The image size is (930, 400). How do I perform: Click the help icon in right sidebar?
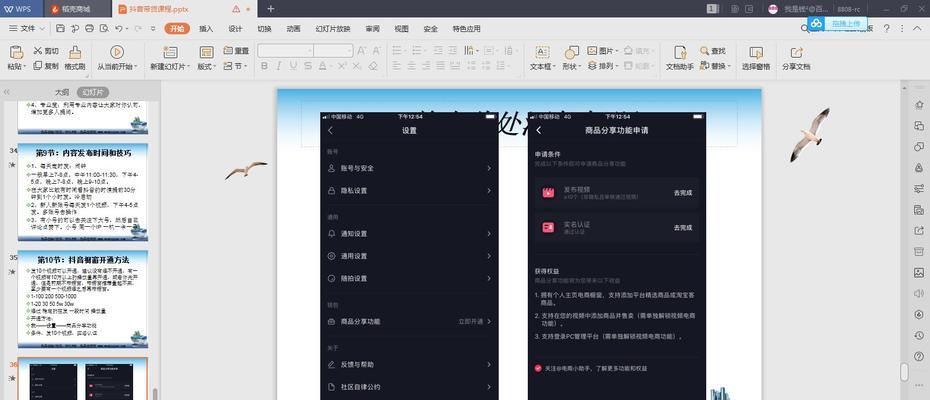919,357
